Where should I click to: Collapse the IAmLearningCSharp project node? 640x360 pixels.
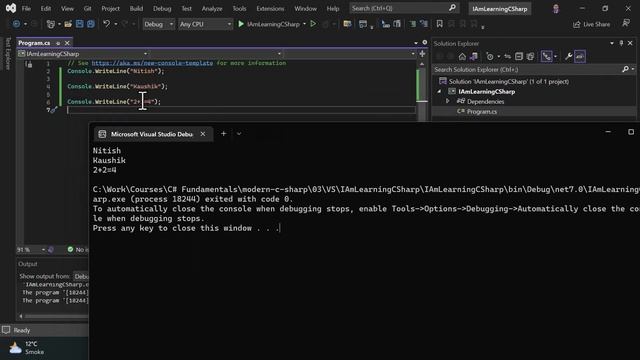(440, 91)
